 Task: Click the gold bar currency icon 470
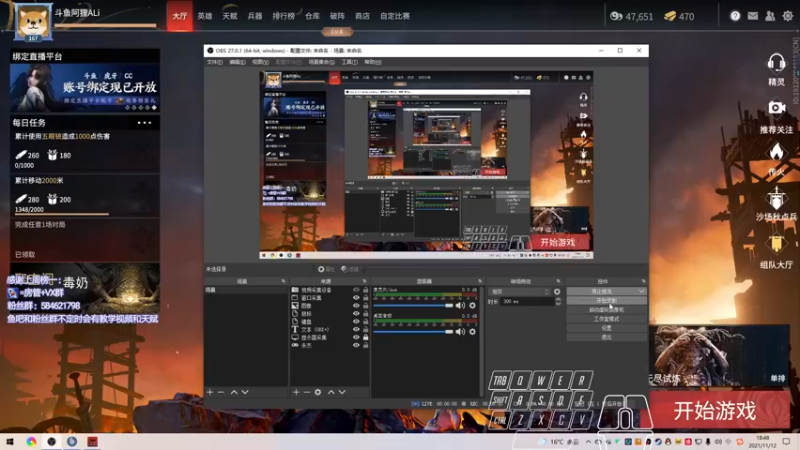point(670,16)
